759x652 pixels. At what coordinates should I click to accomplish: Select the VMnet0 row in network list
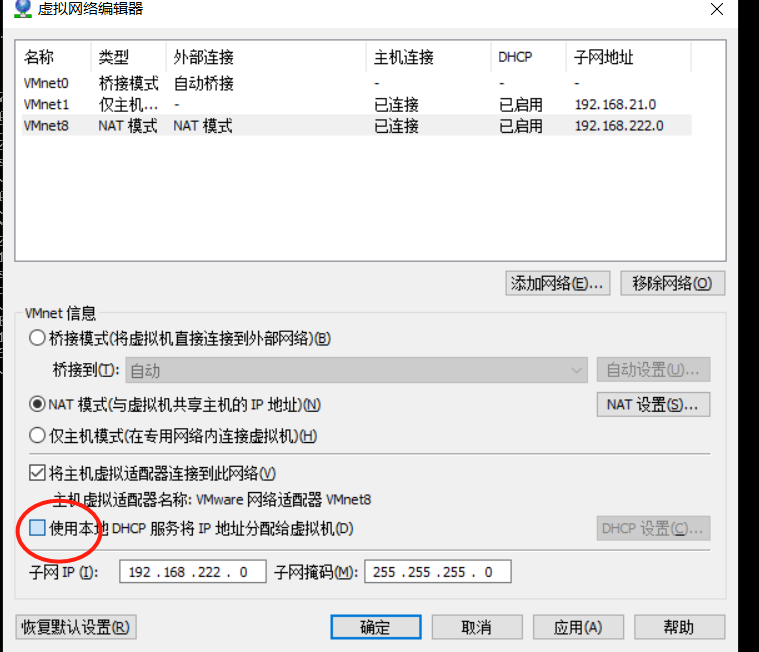click(357, 83)
